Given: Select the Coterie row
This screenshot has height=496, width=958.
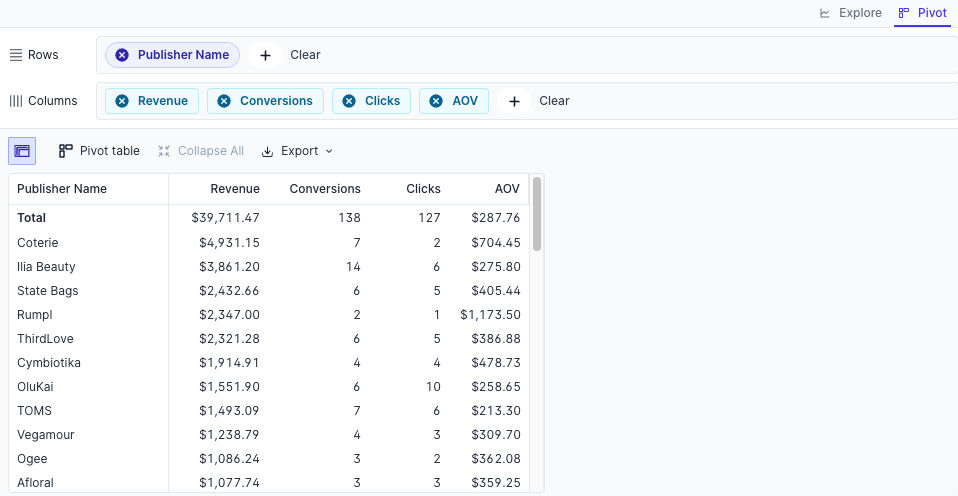Looking at the screenshot, I should pyautogui.click(x=269, y=243).
